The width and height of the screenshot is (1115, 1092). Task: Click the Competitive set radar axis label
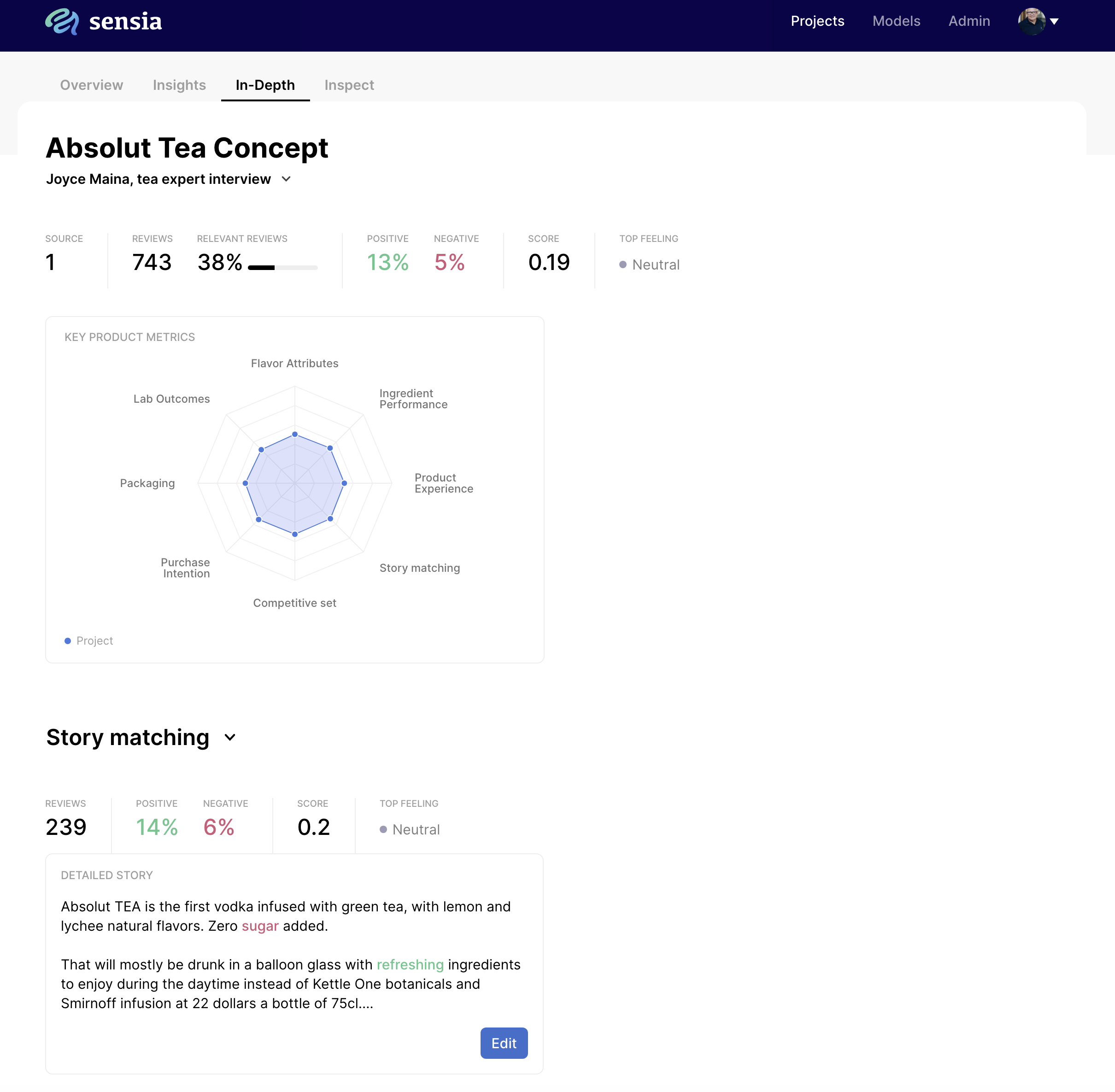click(294, 603)
